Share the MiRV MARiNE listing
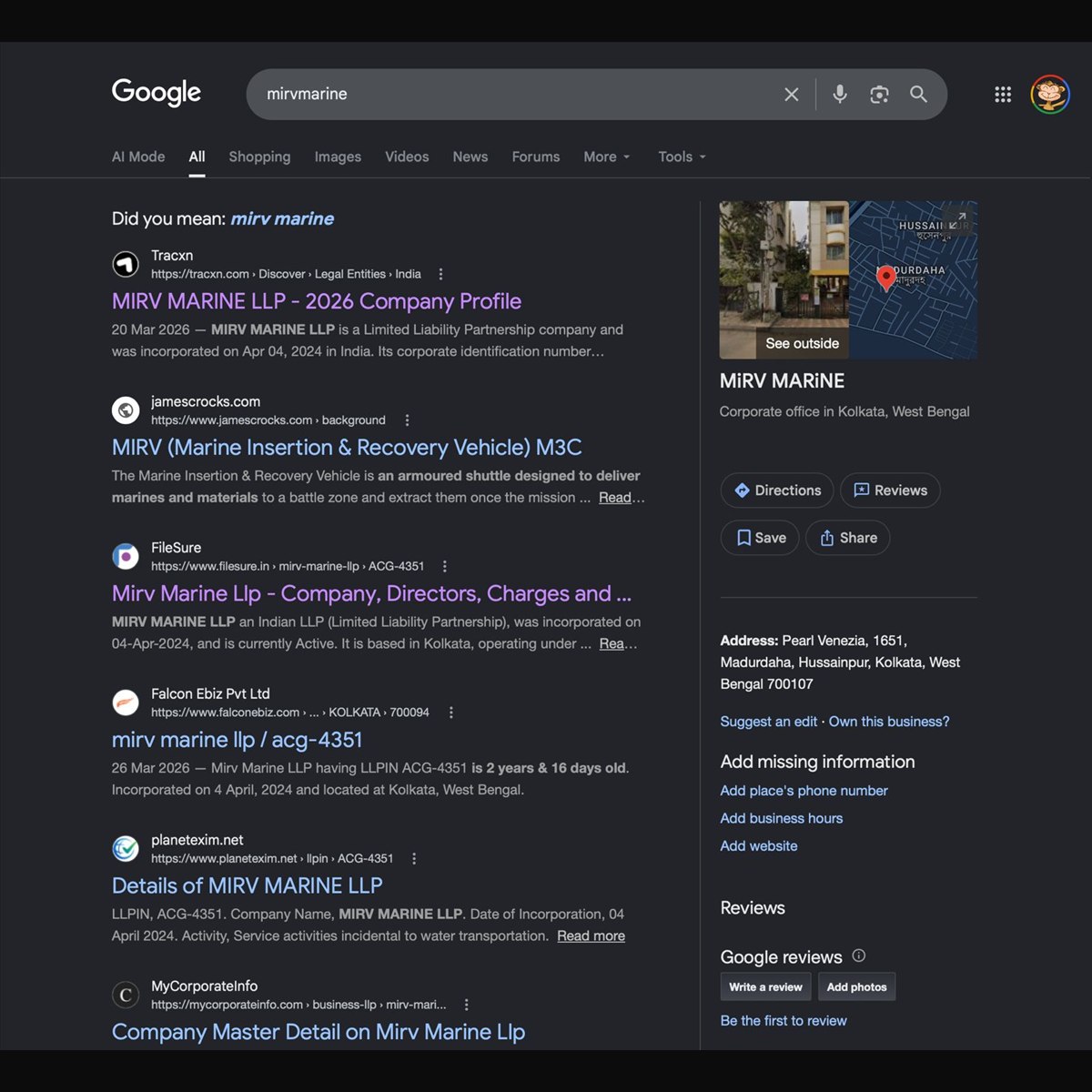Viewport: 1092px width, 1092px height. click(x=847, y=538)
